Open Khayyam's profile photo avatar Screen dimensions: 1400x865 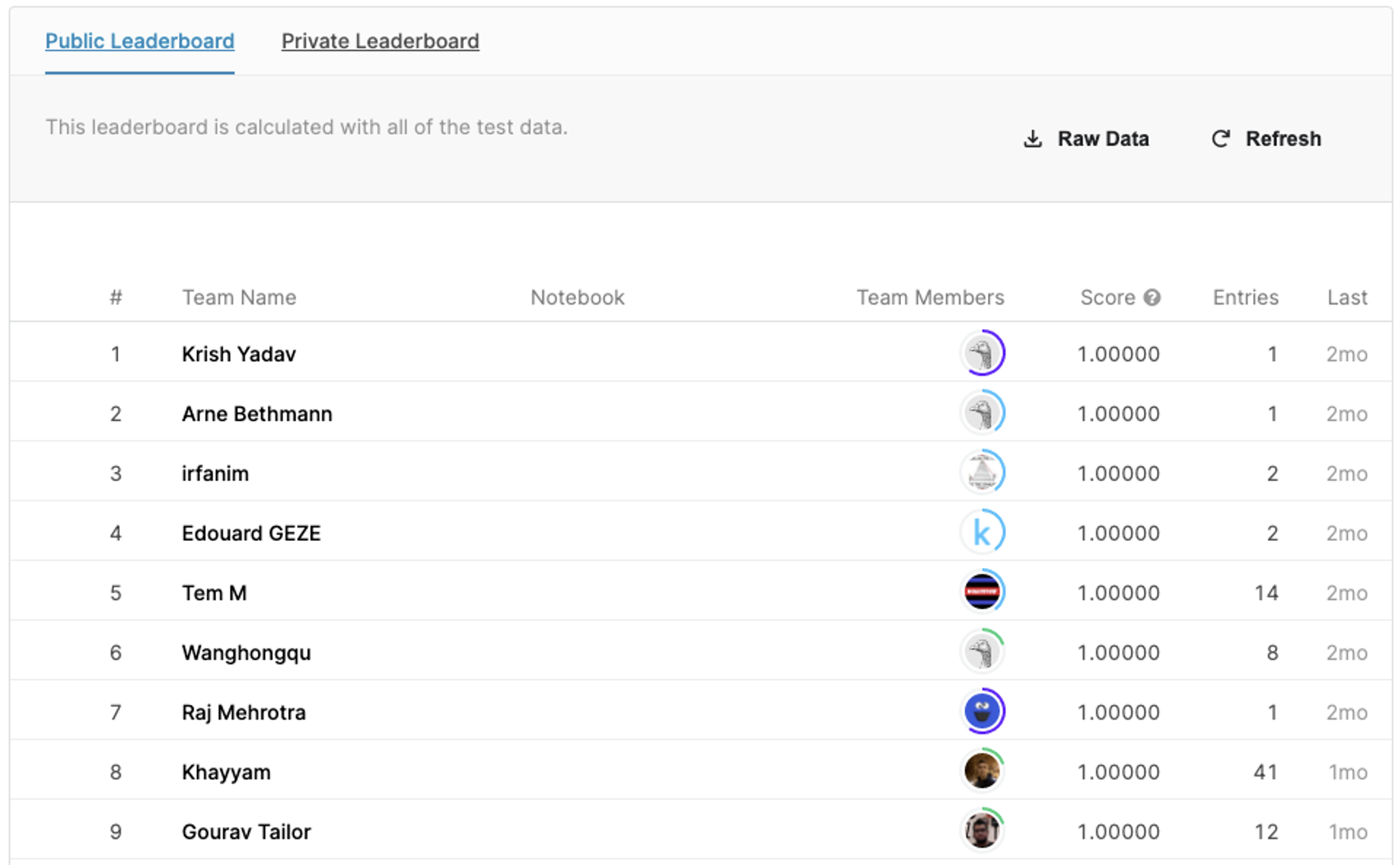tap(982, 771)
